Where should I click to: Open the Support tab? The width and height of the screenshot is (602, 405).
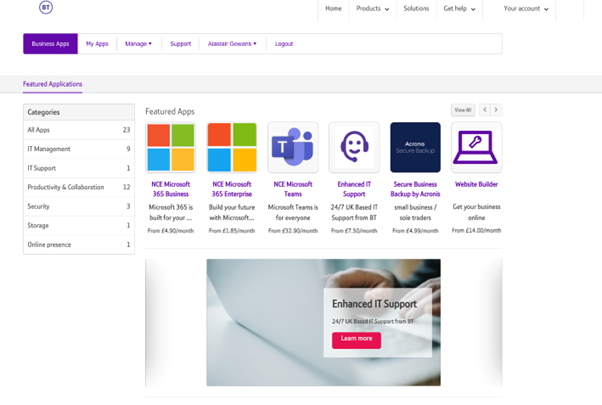[180, 44]
